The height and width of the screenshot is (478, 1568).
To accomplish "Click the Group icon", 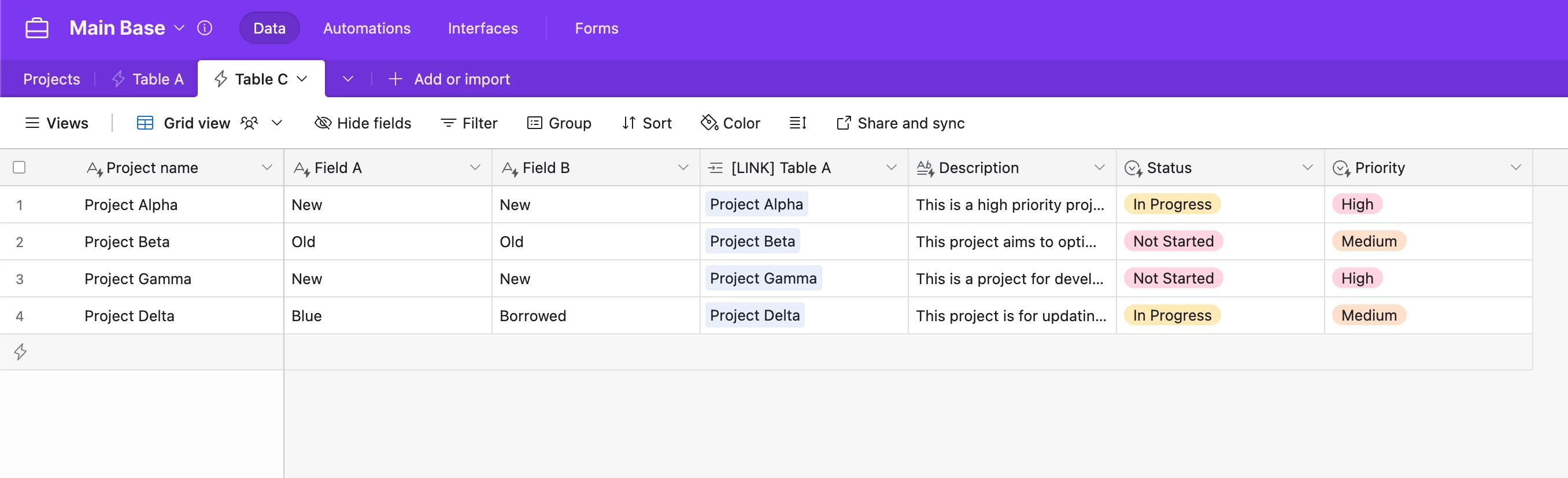I will pos(534,123).
